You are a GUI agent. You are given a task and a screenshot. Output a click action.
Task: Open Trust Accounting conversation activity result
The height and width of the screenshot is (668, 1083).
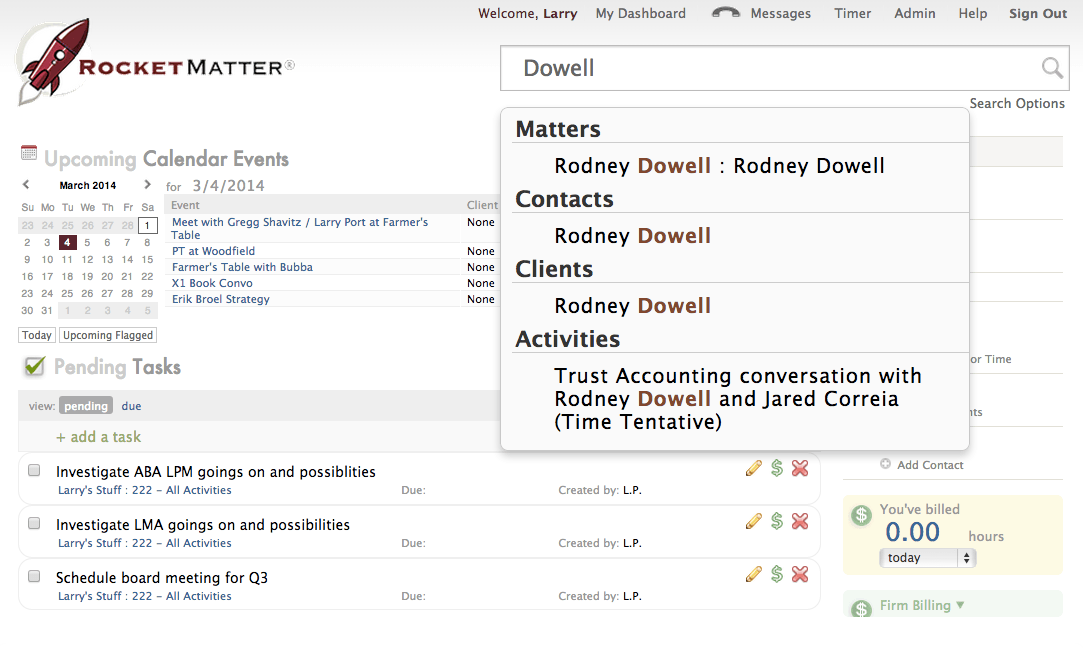(x=738, y=399)
